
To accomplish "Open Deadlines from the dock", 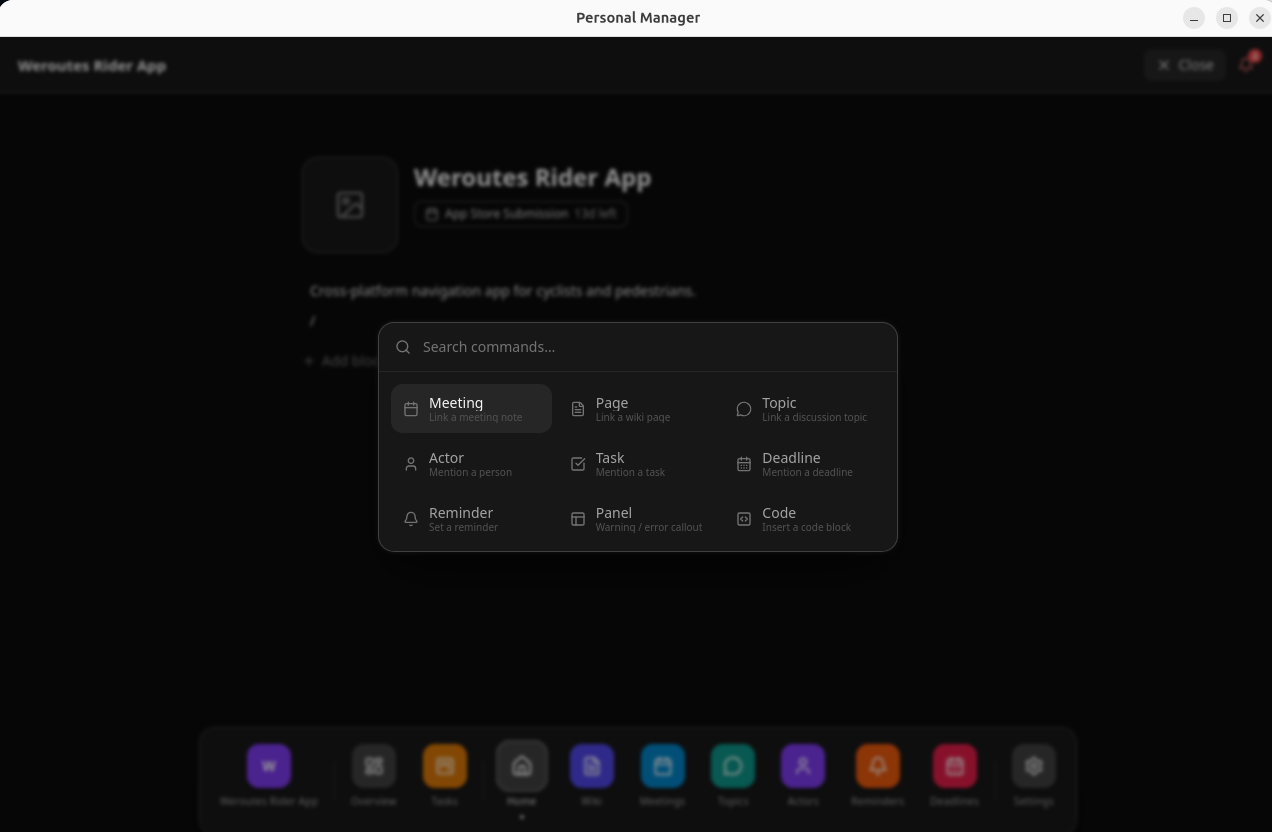I will [x=954, y=766].
